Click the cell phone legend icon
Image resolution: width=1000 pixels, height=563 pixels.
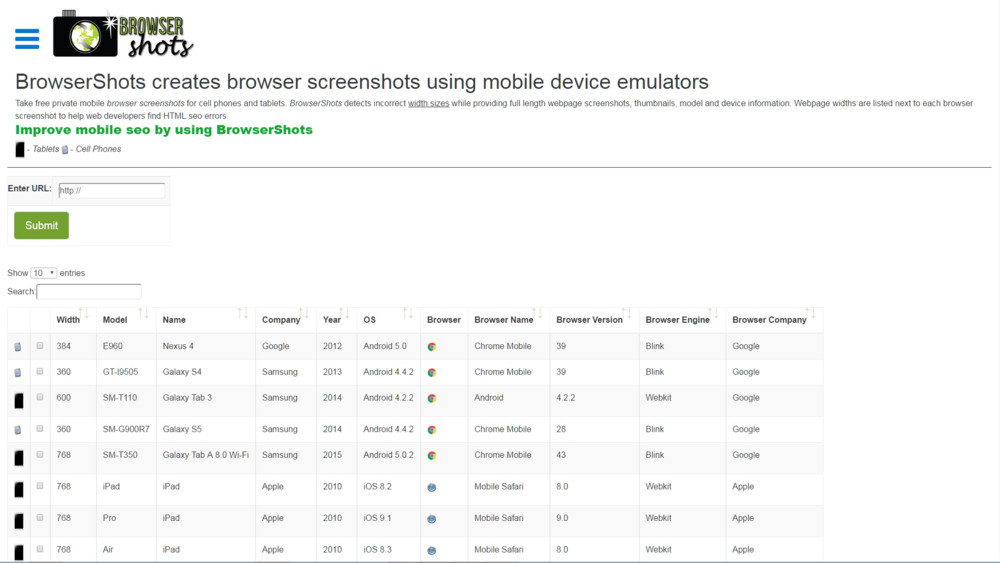click(x=64, y=149)
